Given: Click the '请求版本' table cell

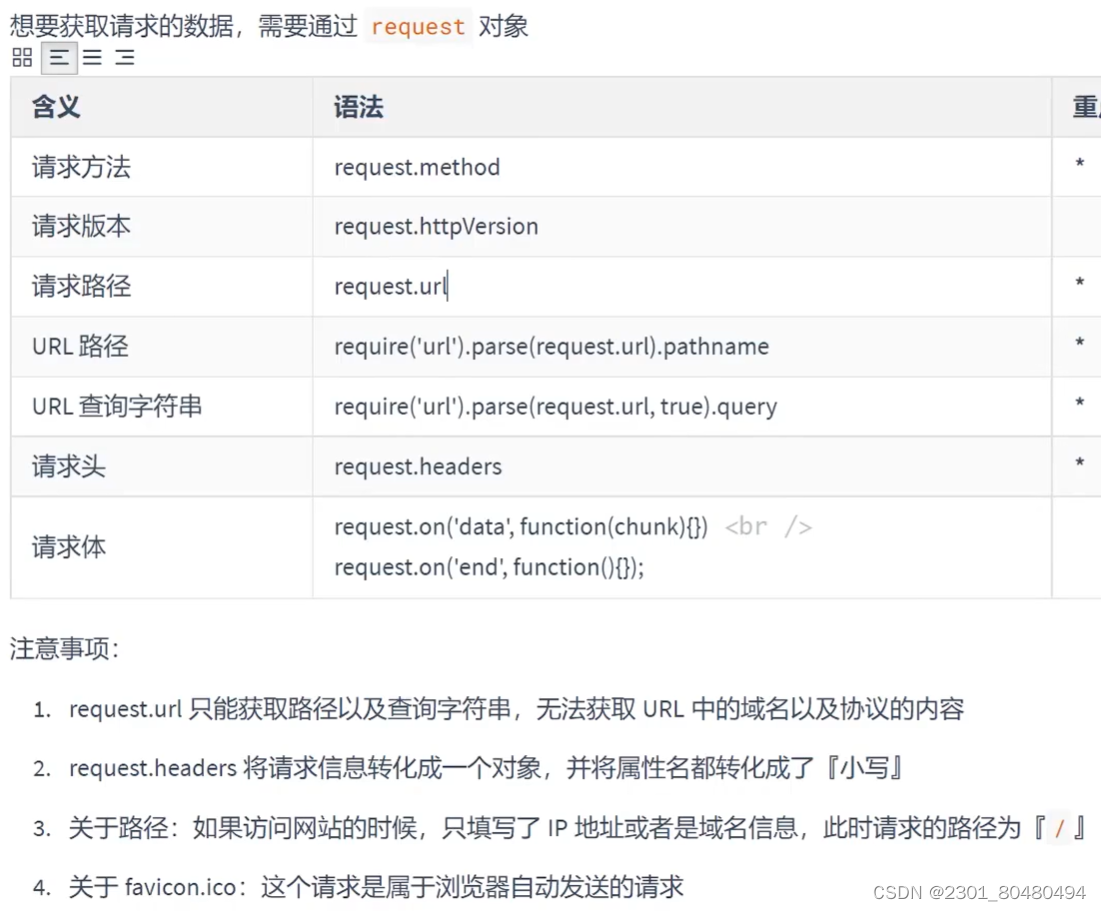Looking at the screenshot, I should (161, 227).
